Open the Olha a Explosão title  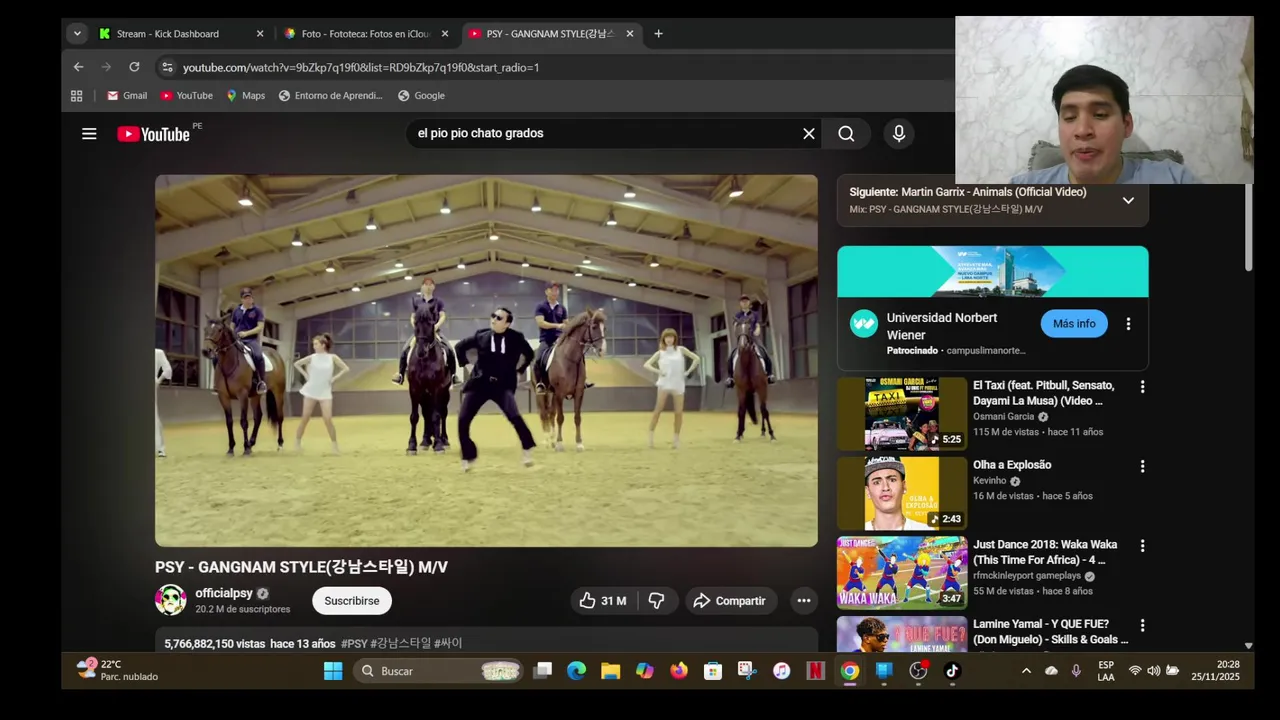point(1012,465)
